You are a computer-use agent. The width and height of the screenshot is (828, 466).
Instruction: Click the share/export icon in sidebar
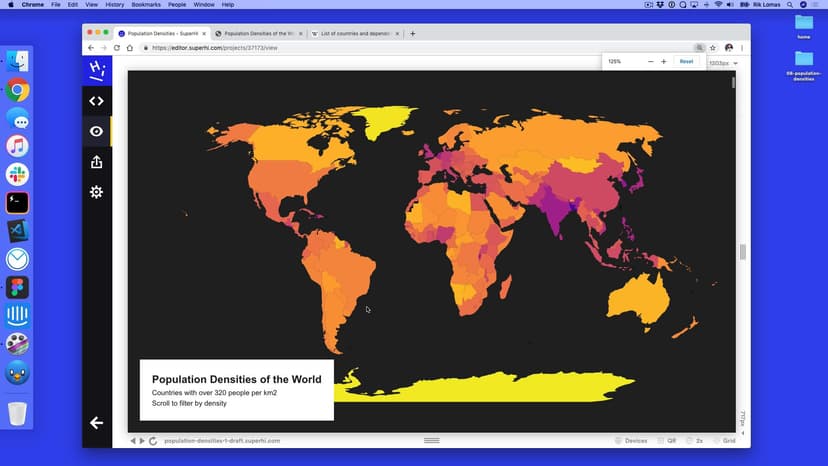[x=96, y=162]
